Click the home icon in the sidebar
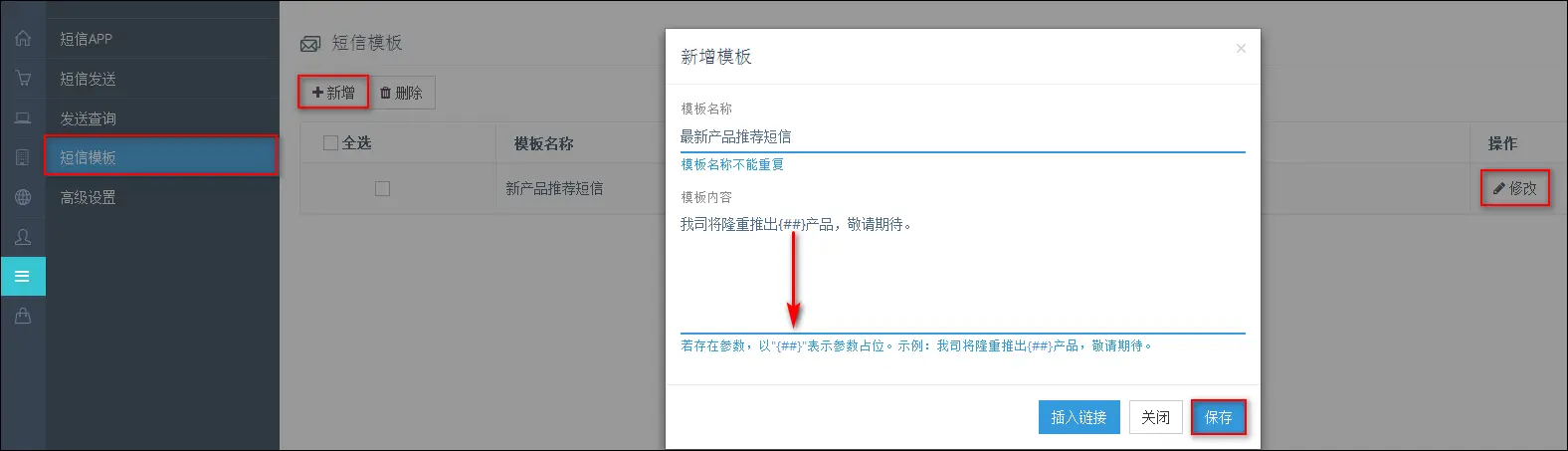1568x451 pixels. [x=22, y=39]
